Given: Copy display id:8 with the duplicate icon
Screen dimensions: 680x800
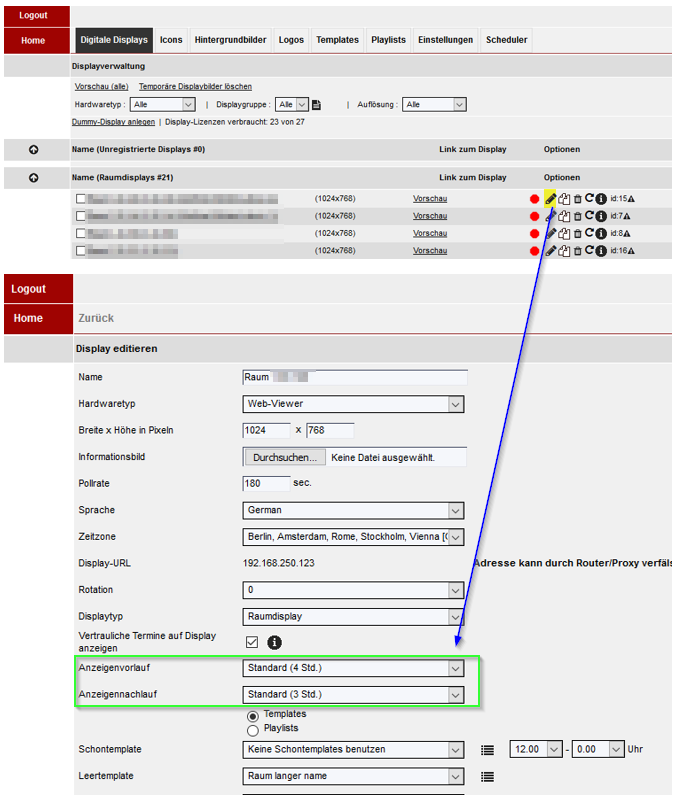Looking at the screenshot, I should pyautogui.click(x=564, y=234).
